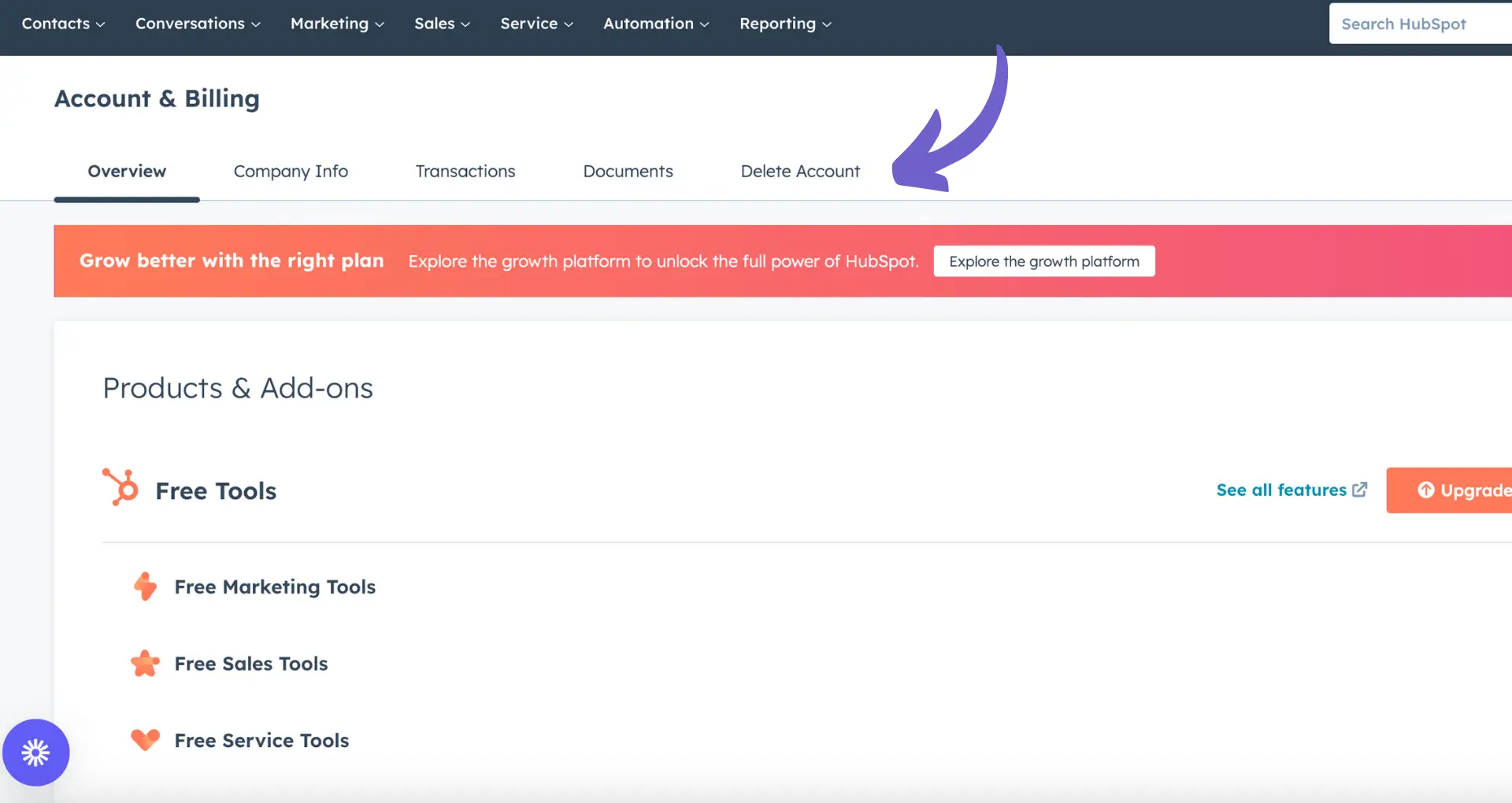This screenshot has width=1512, height=803.
Task: Open the See all features link
Action: point(1291,490)
